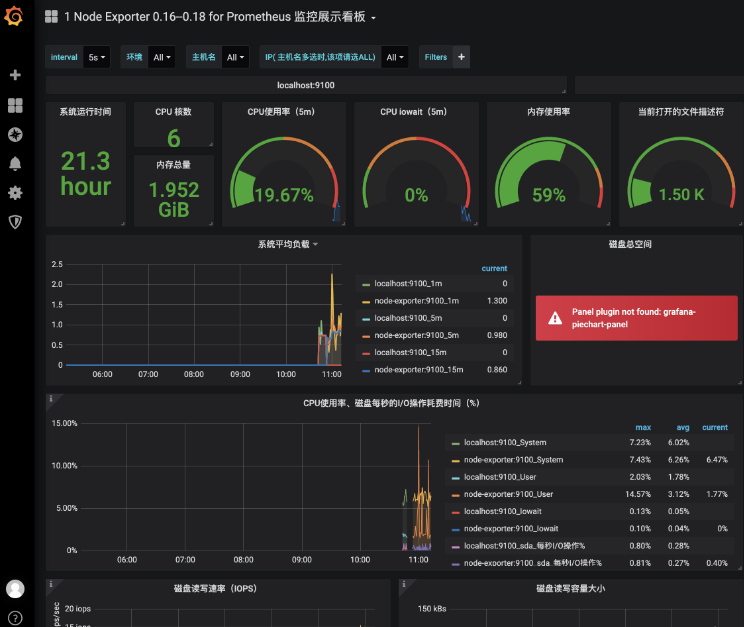This screenshot has height=627, width=744.
Task: Click the user avatar in sidebar
Action: pyautogui.click(x=15, y=589)
